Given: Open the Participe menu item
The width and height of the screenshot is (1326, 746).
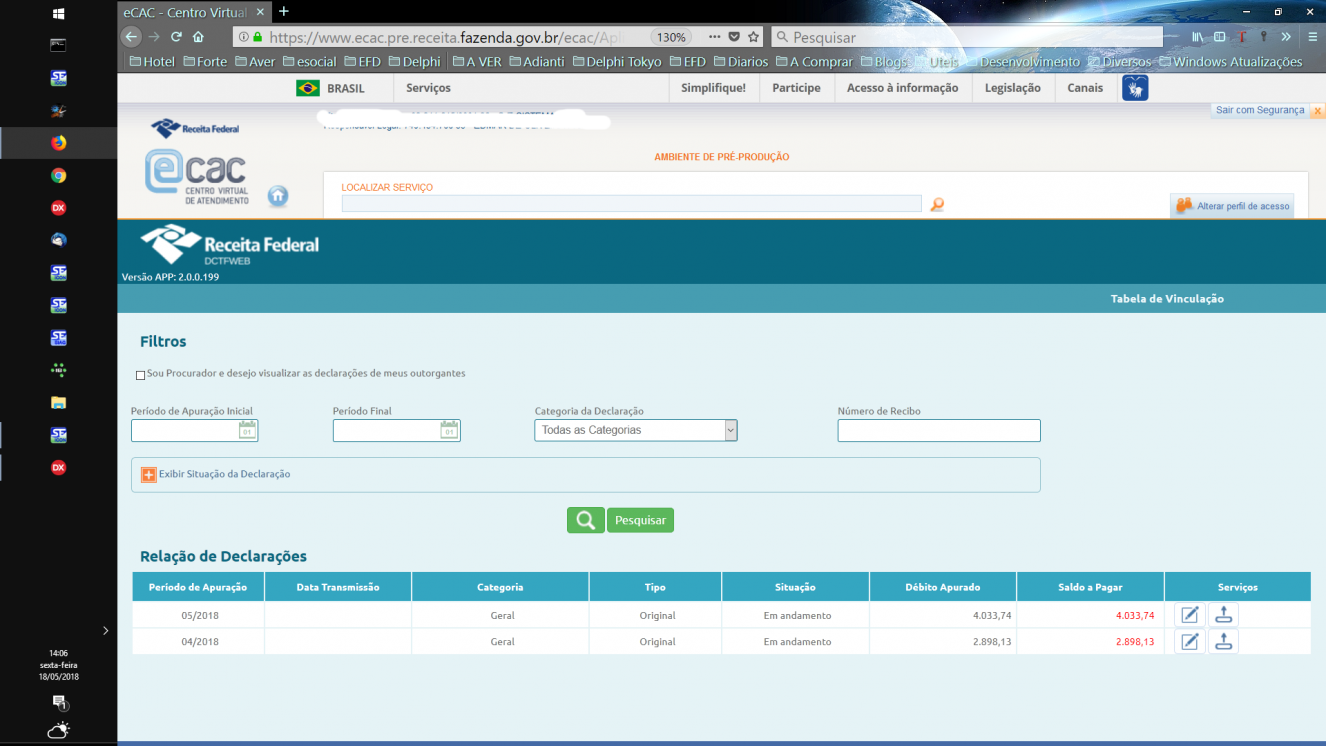Looking at the screenshot, I should point(796,88).
